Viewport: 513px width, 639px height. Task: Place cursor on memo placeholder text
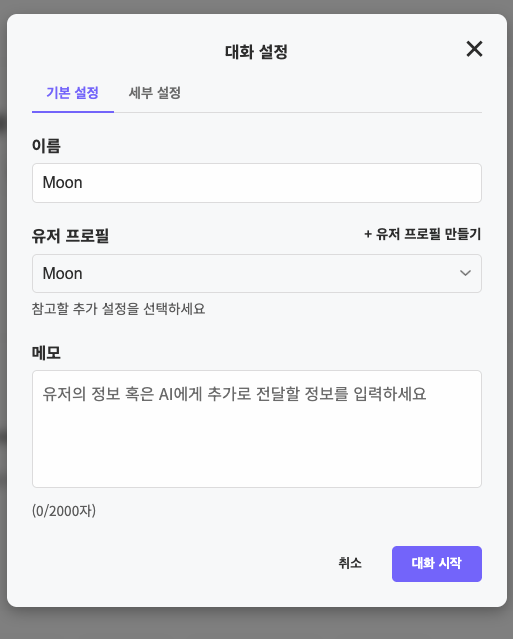pos(234,394)
